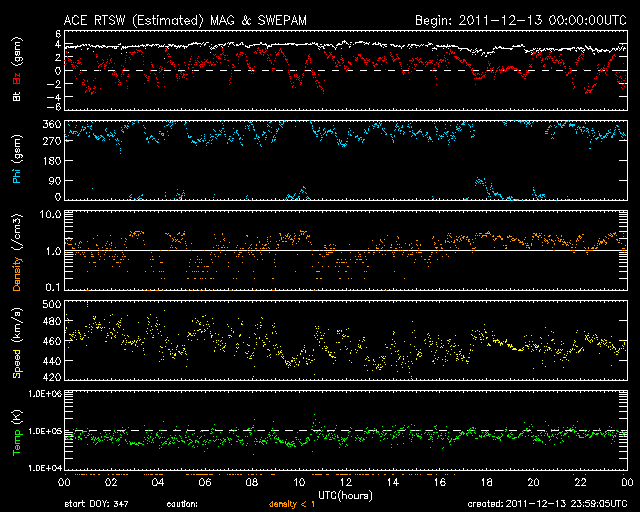
Task: Click the yellow Speed (km/s) axis label
Action: tap(17, 341)
